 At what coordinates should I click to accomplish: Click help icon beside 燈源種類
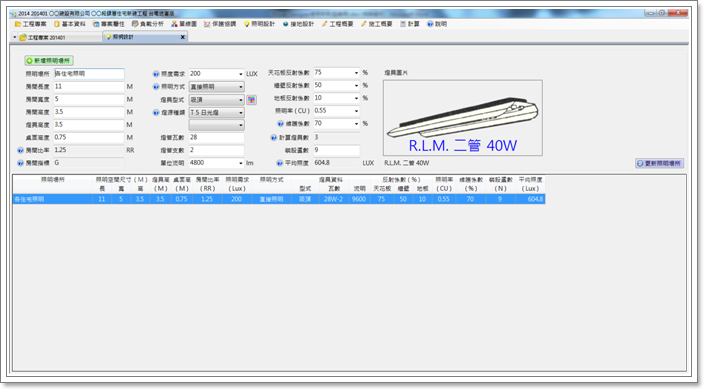point(156,113)
